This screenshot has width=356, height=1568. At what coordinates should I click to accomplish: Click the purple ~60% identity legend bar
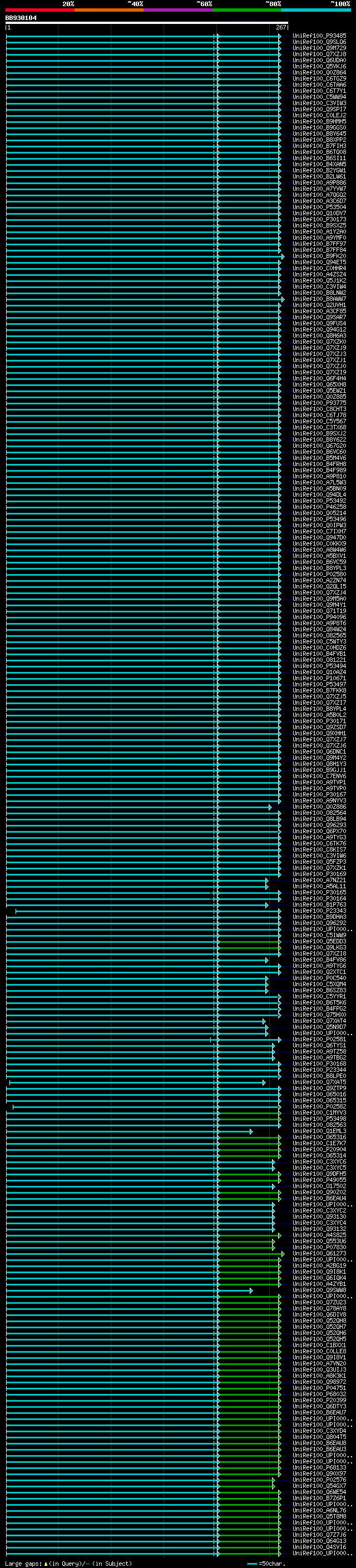click(x=179, y=10)
